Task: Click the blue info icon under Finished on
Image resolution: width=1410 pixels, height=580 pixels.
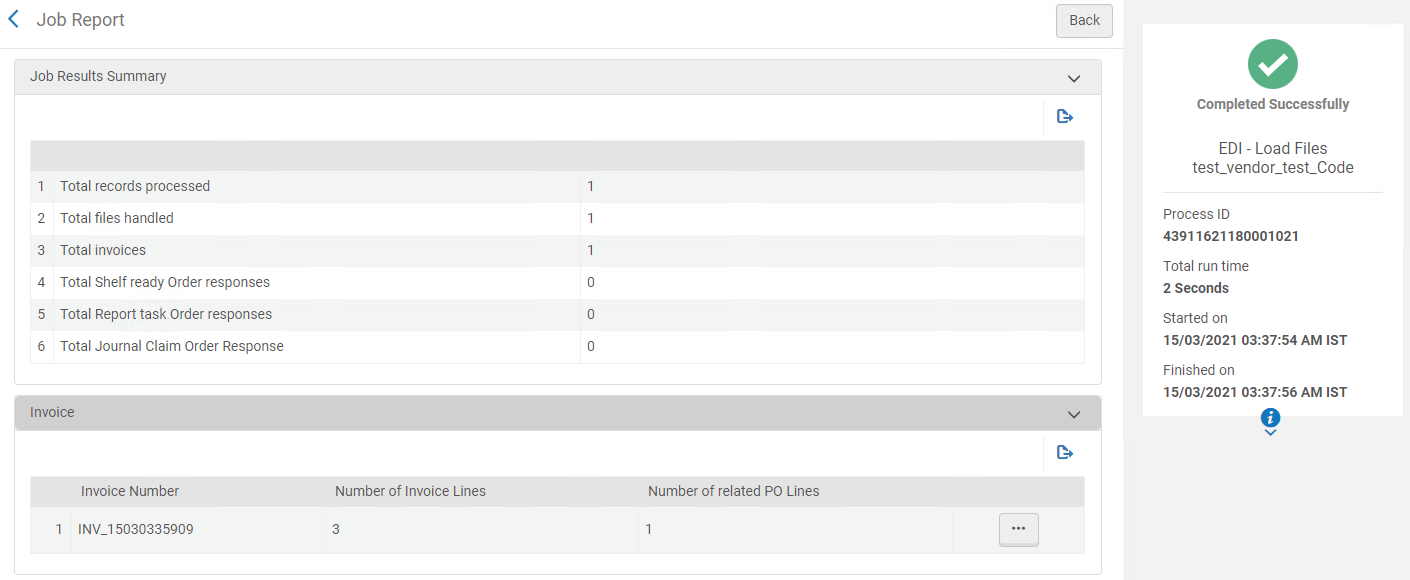Action: click(x=1271, y=417)
